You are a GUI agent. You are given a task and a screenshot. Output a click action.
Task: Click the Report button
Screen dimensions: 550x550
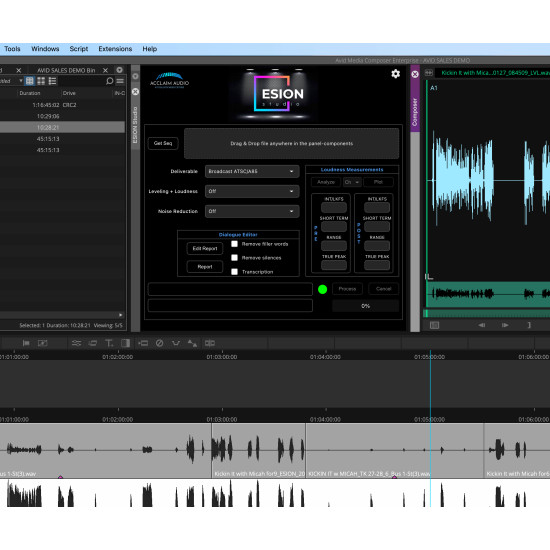coord(205,267)
